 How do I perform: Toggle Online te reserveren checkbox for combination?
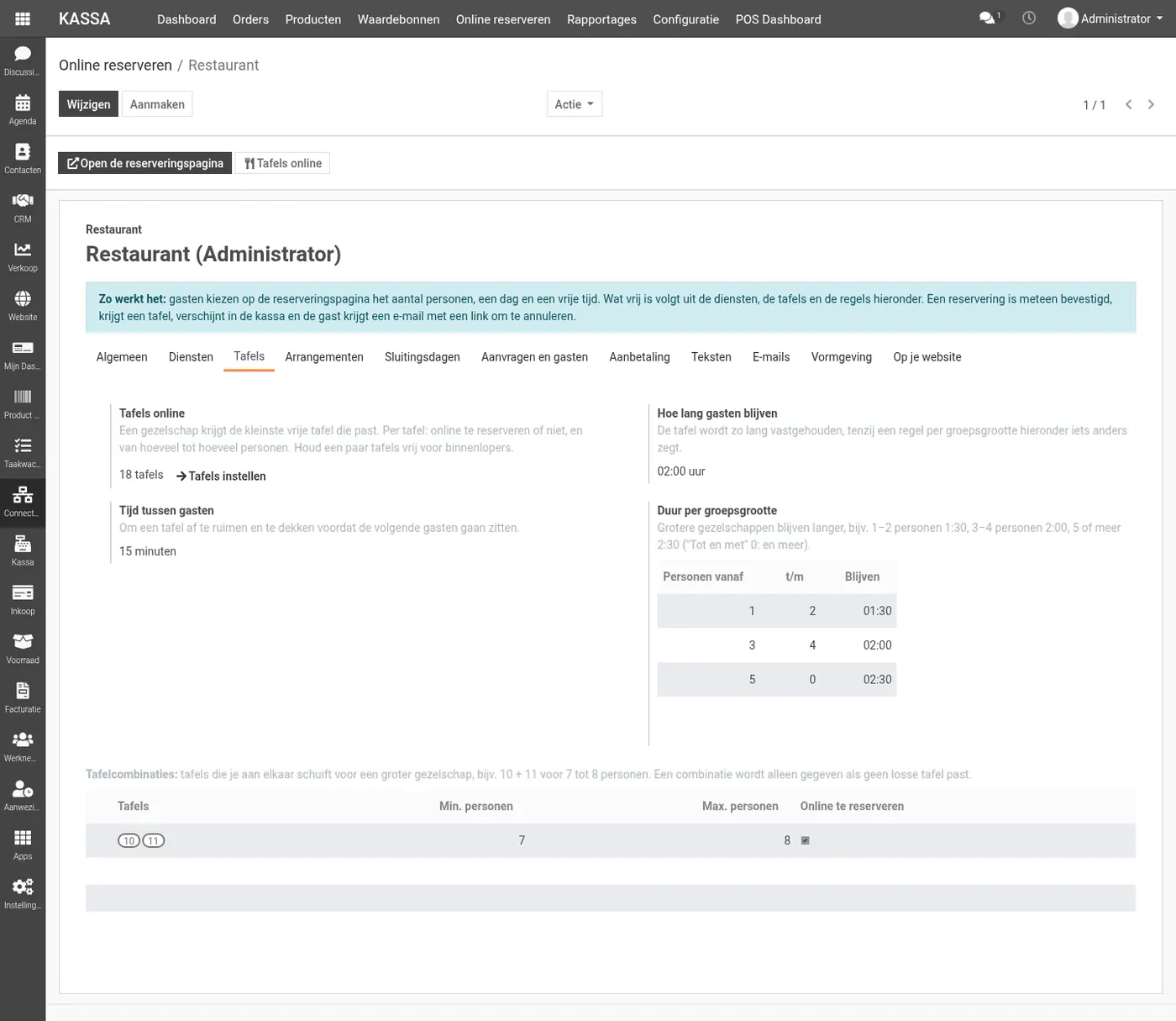(805, 840)
